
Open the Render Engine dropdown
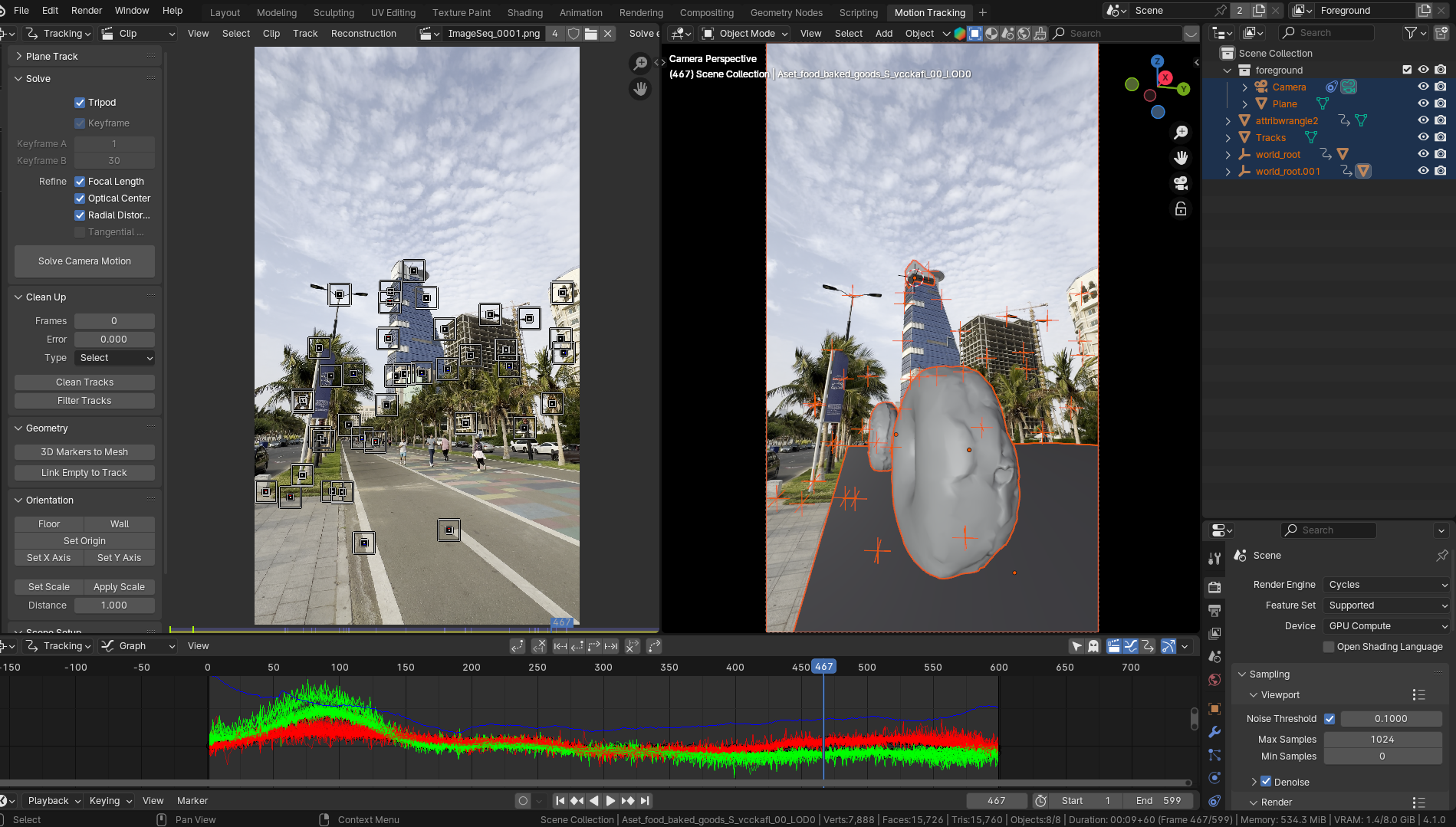[1386, 585]
